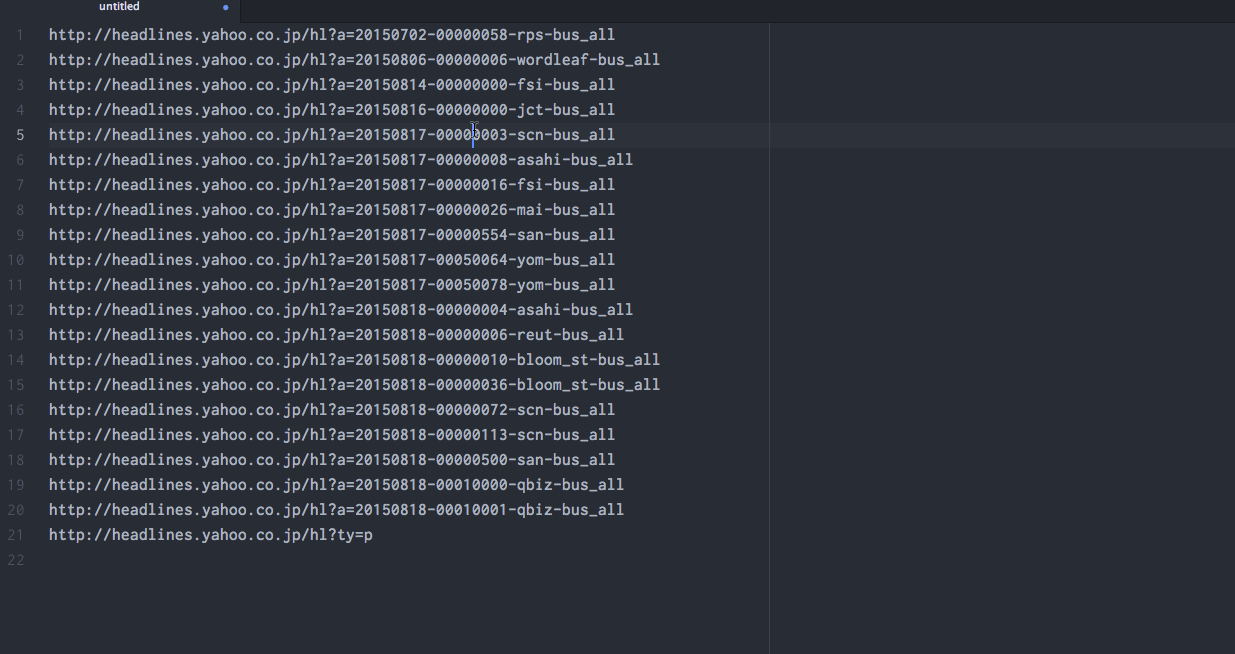Click the URL ending 00000554-san-bus_all
The image size is (1235, 654).
point(332,235)
